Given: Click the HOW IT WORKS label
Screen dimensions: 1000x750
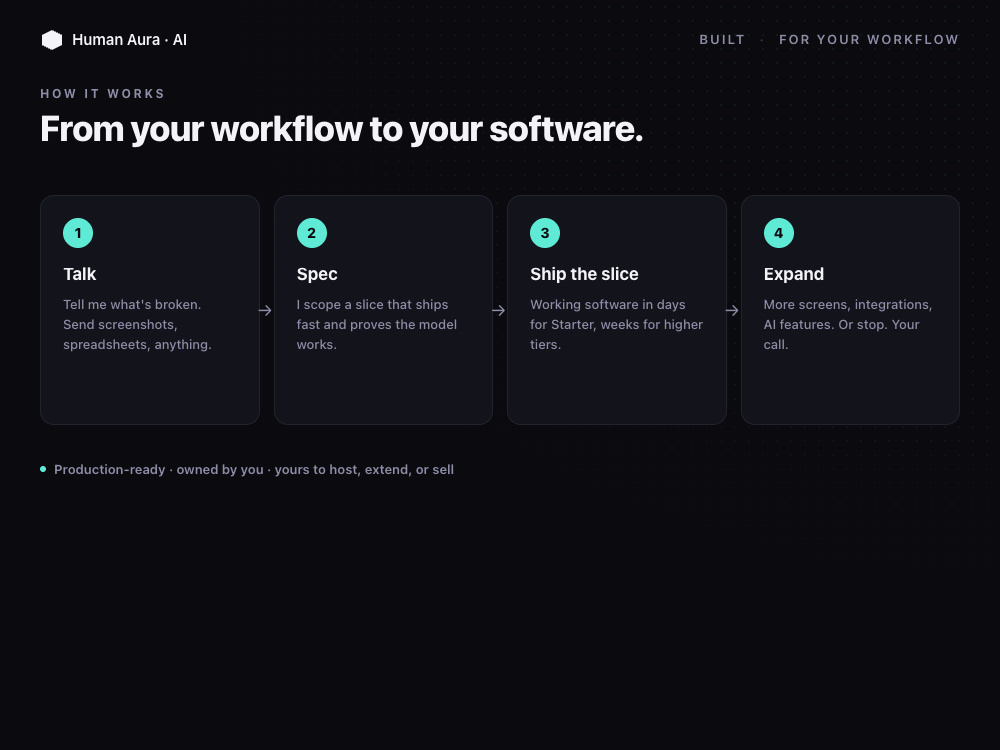Looking at the screenshot, I should [x=103, y=94].
